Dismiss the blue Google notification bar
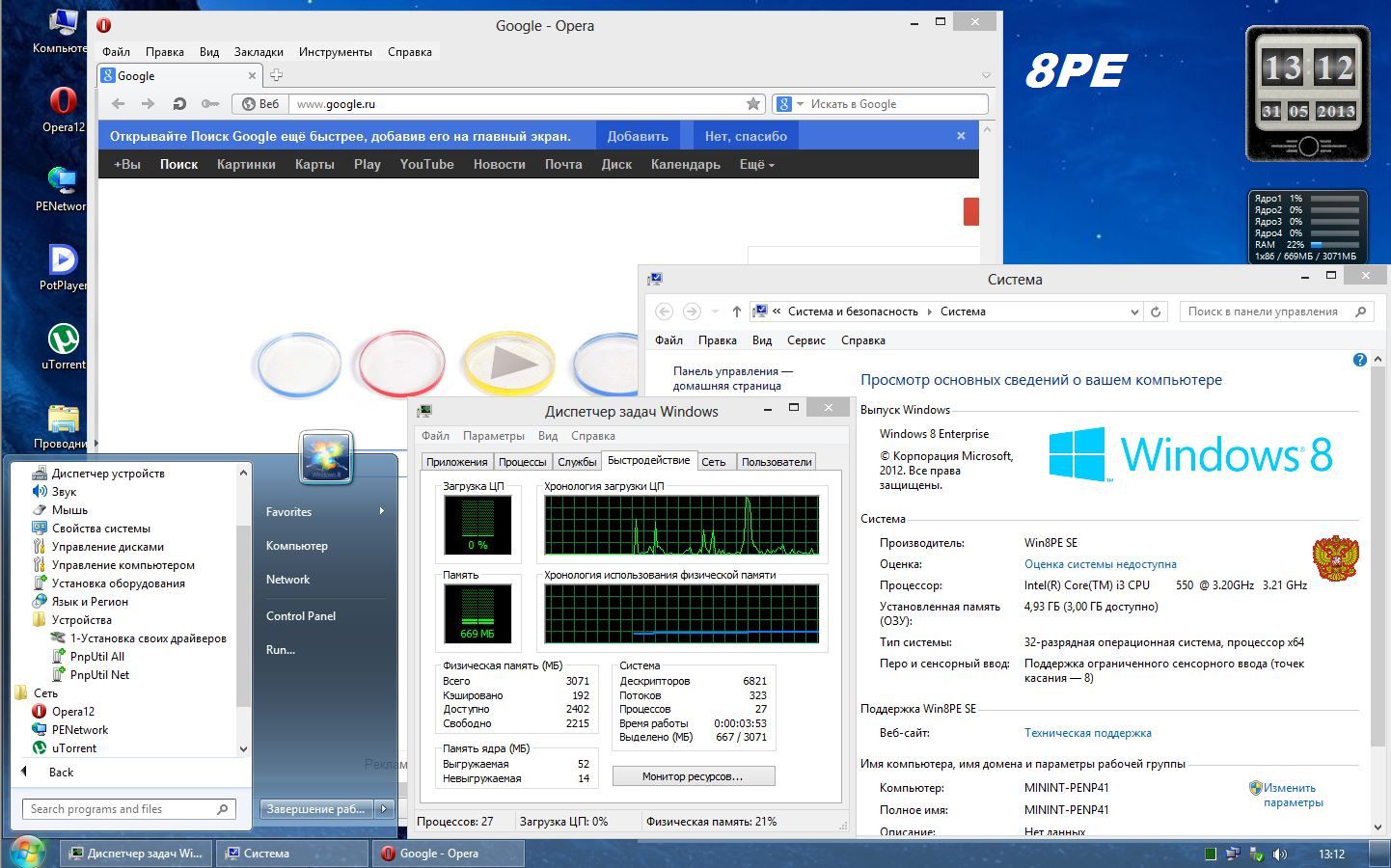Image resolution: width=1391 pixels, height=868 pixels. (x=961, y=136)
